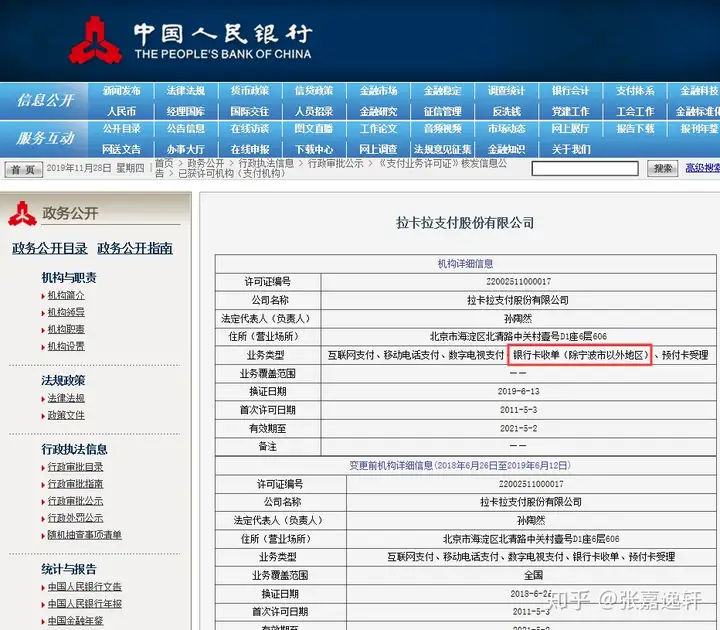Screen dimensions: 720x630
Task: Open the 高级搜索 link
Action: [703, 168]
